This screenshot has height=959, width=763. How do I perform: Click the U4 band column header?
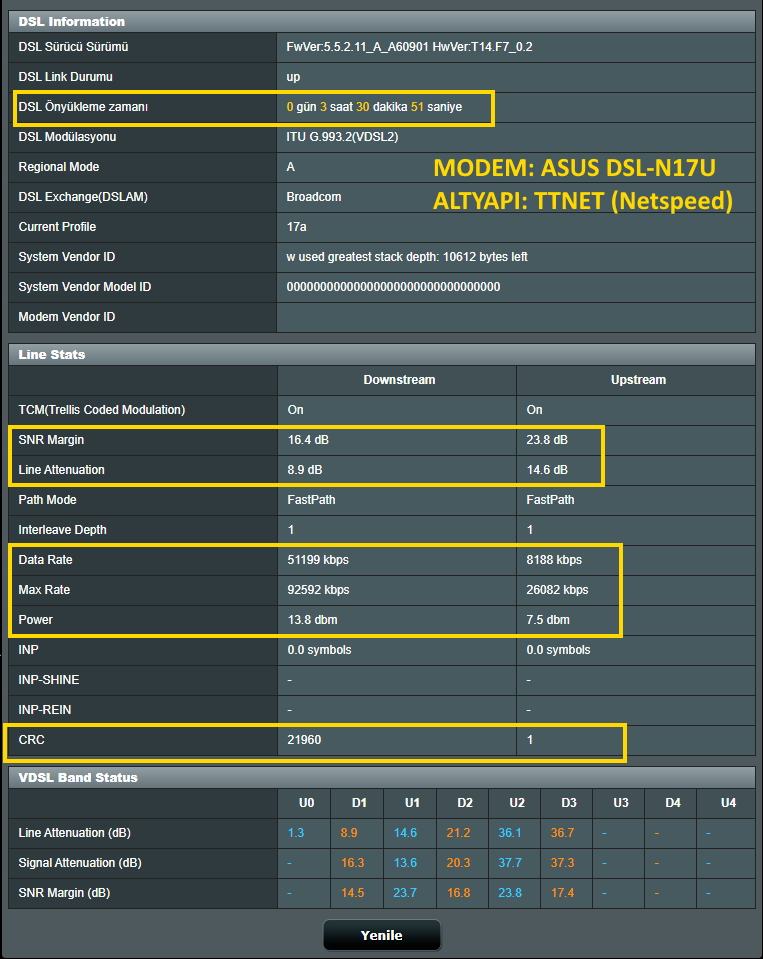coord(728,802)
